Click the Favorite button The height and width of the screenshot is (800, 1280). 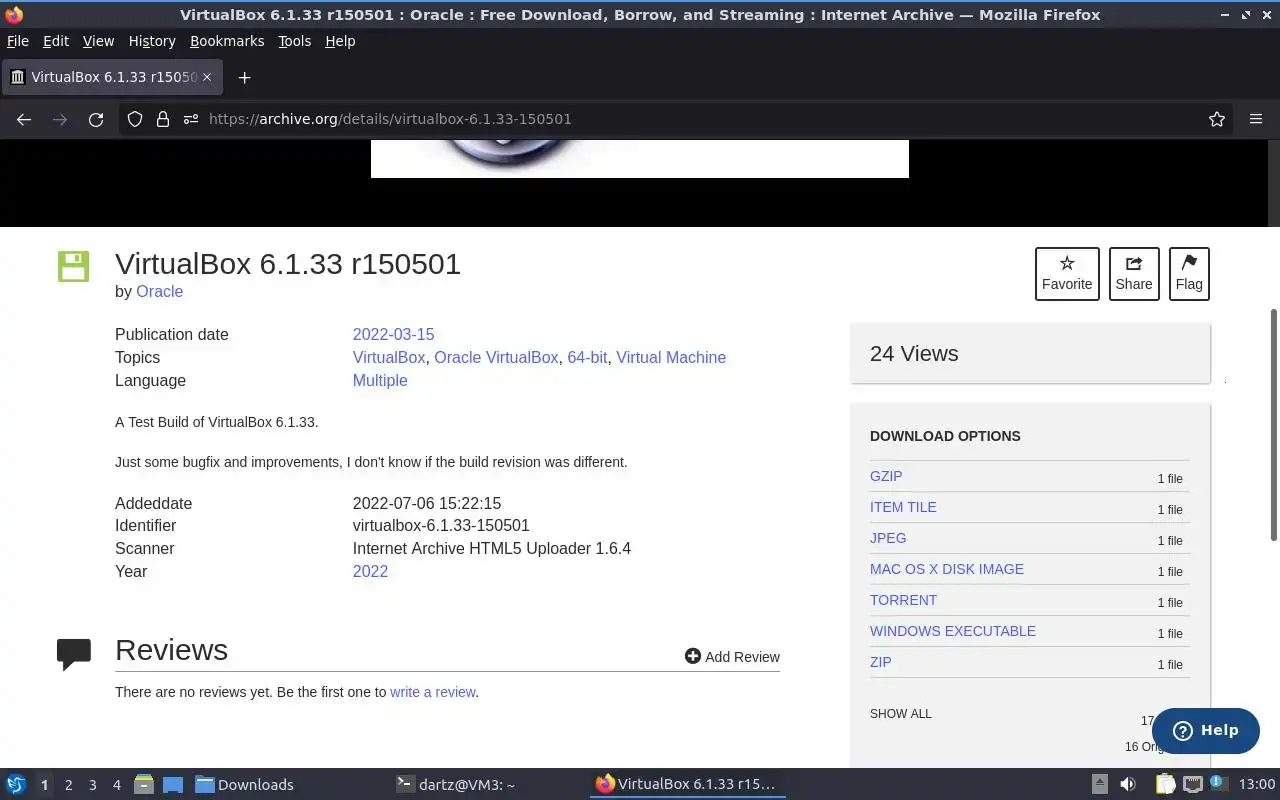[1067, 273]
